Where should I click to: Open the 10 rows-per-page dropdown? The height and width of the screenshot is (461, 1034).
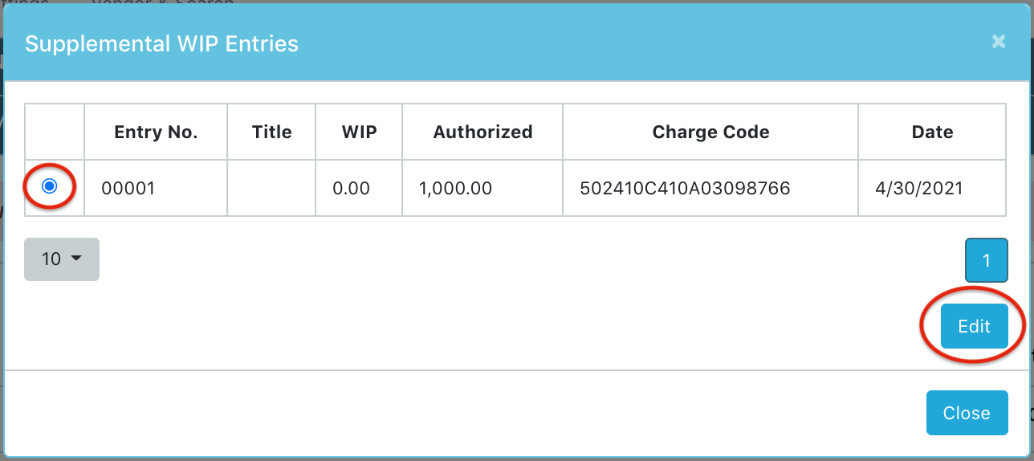click(62, 259)
